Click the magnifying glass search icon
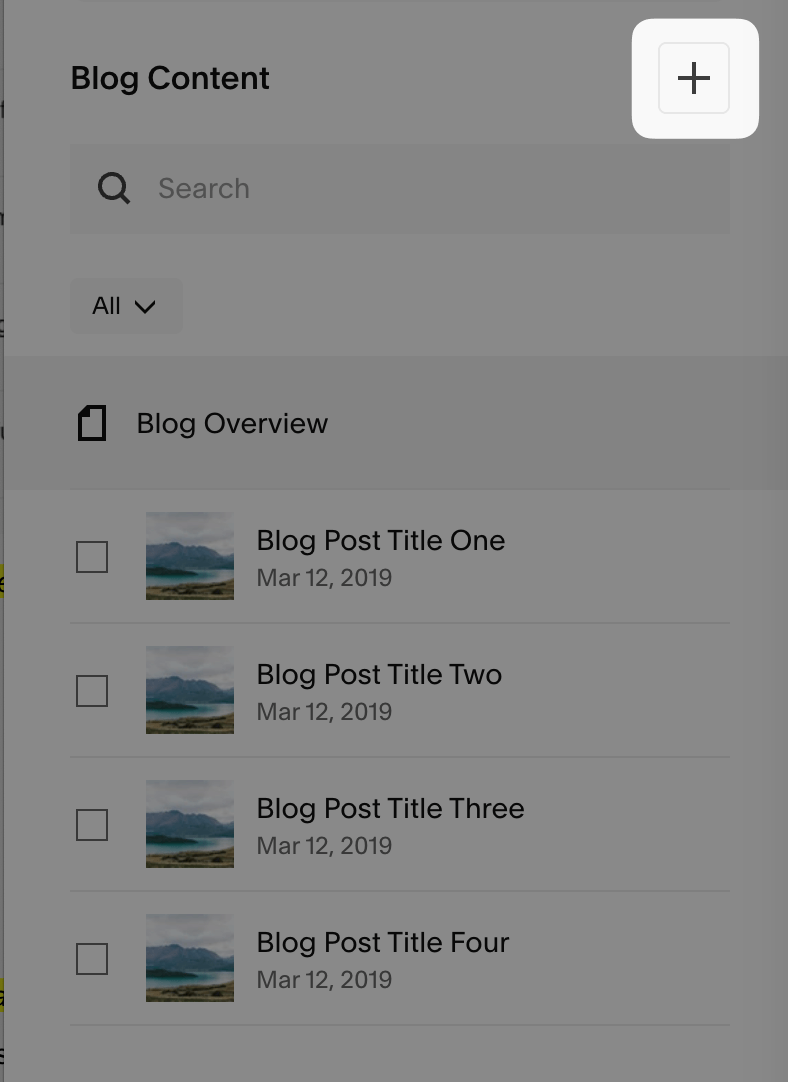 pos(114,188)
